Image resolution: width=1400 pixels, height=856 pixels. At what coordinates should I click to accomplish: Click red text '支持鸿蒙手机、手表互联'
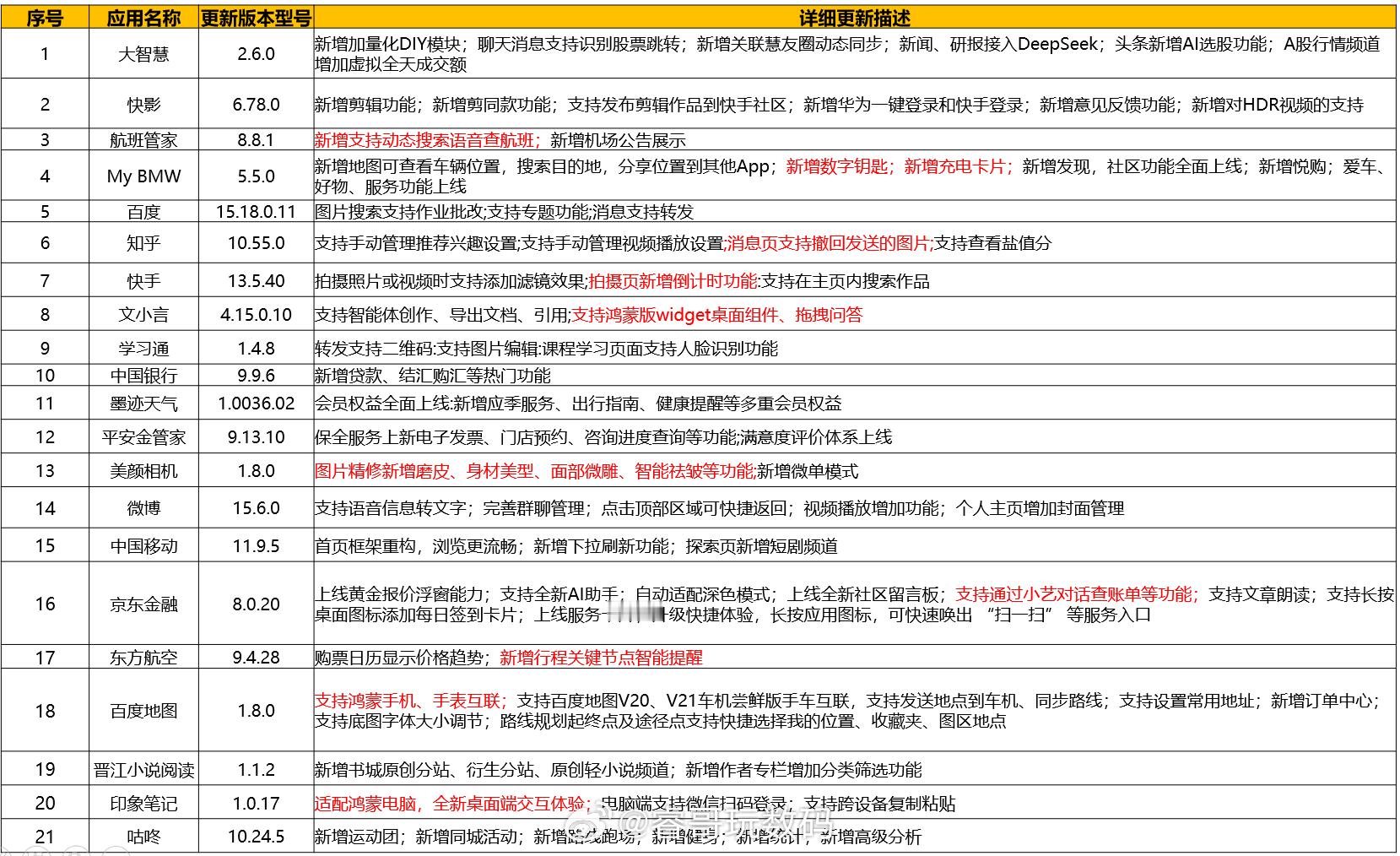pos(409,701)
